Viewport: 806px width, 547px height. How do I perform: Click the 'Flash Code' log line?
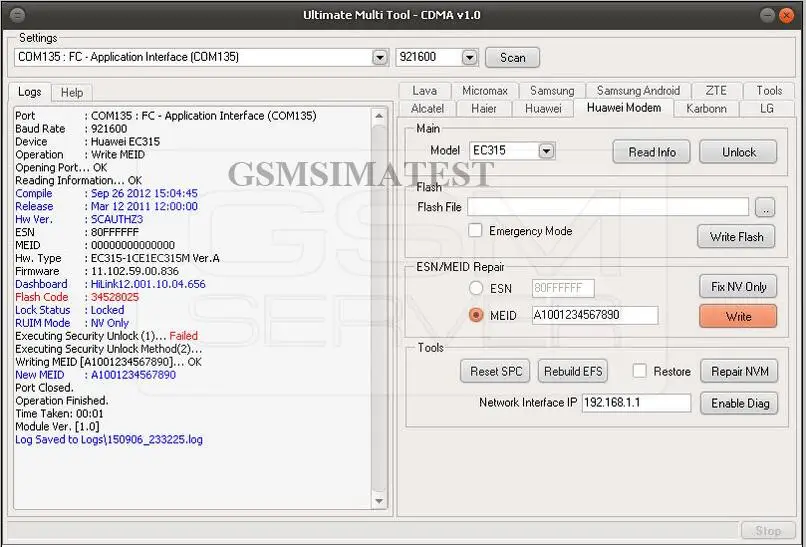[x=77, y=297]
